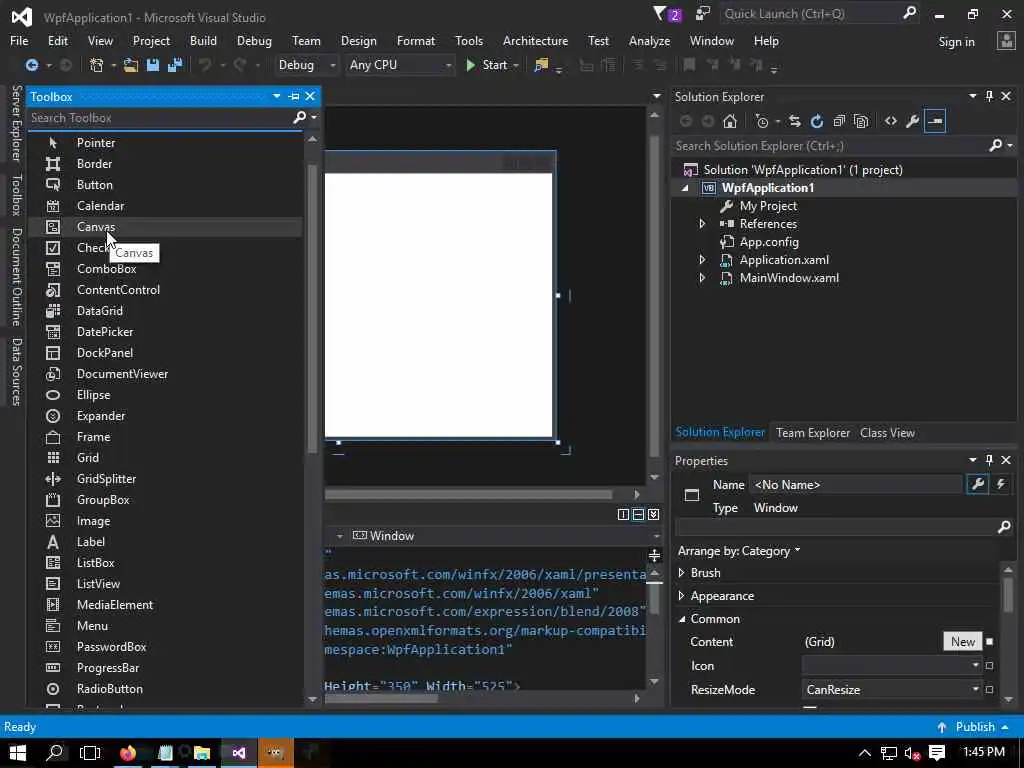Switch to vertical split view

pyautogui.click(x=623, y=515)
